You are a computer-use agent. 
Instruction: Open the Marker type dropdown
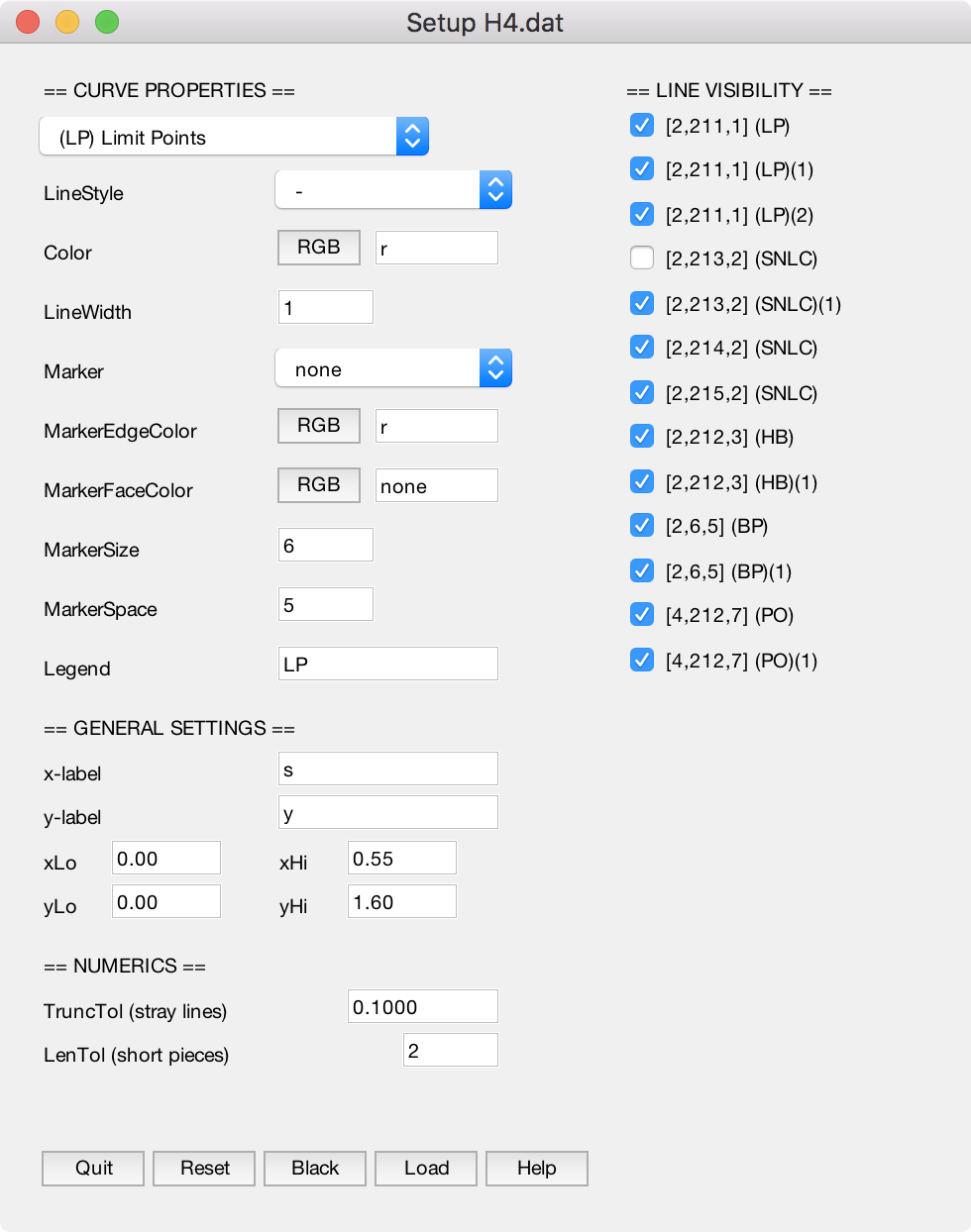coord(393,368)
